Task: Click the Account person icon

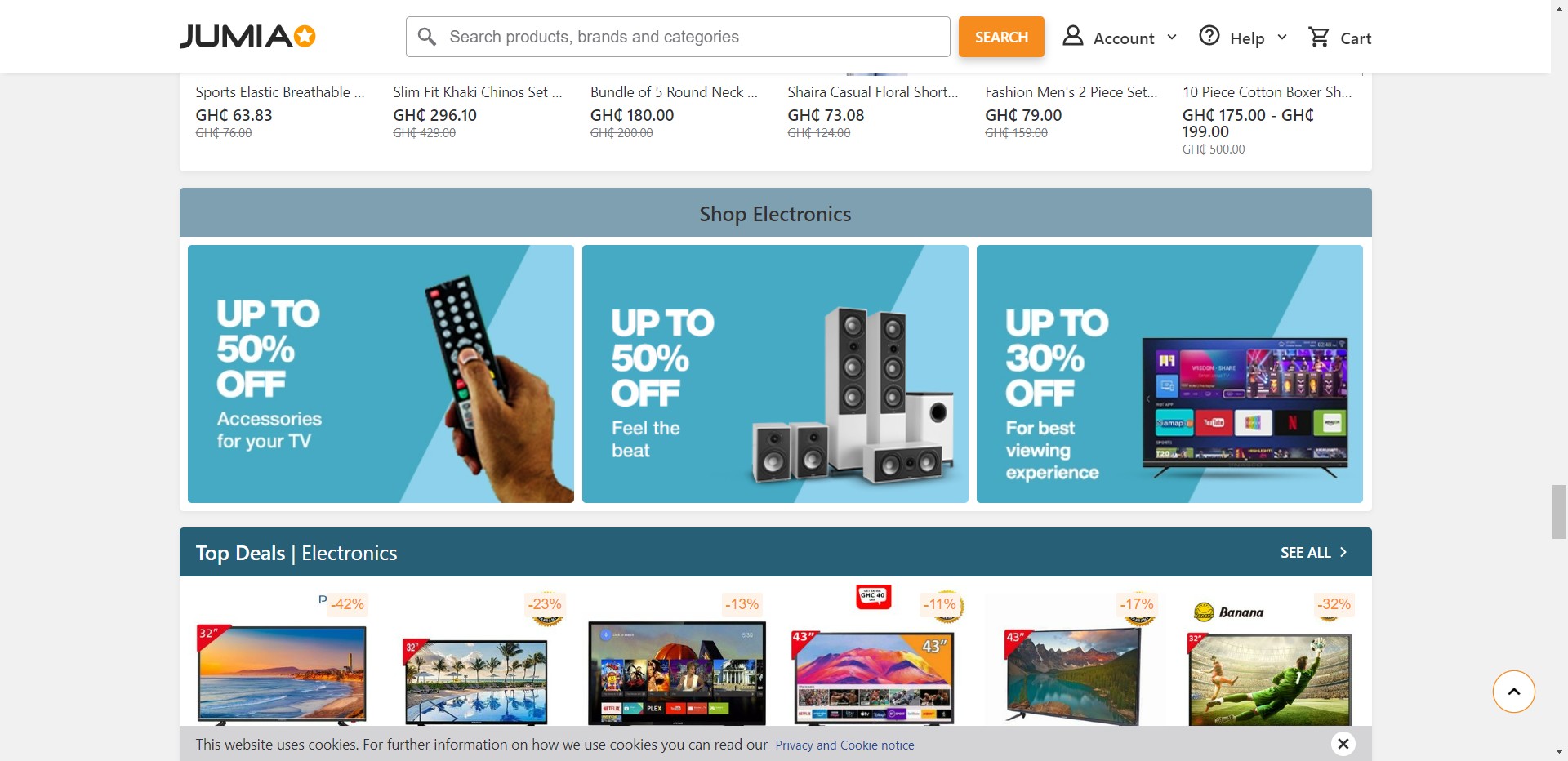Action: 1072,36
